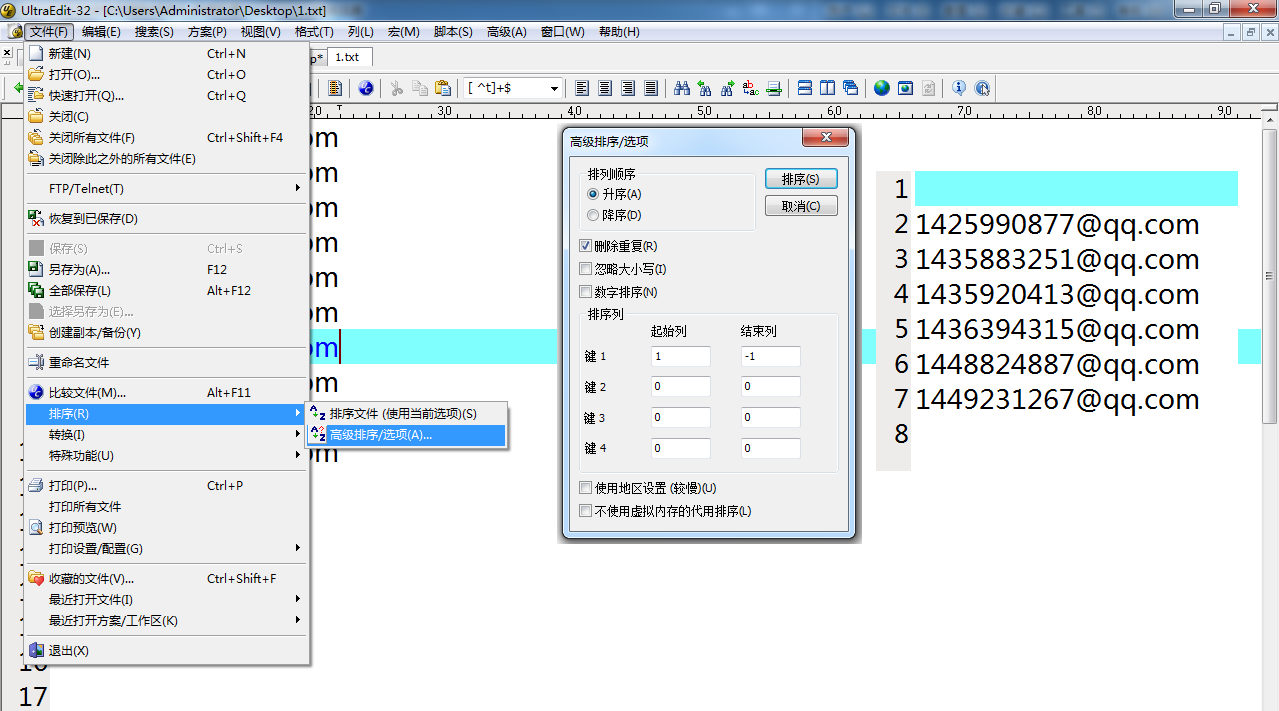Enable 不使用虚拟内存的代用排序 checkbox
The height and width of the screenshot is (711, 1279).
586,511
